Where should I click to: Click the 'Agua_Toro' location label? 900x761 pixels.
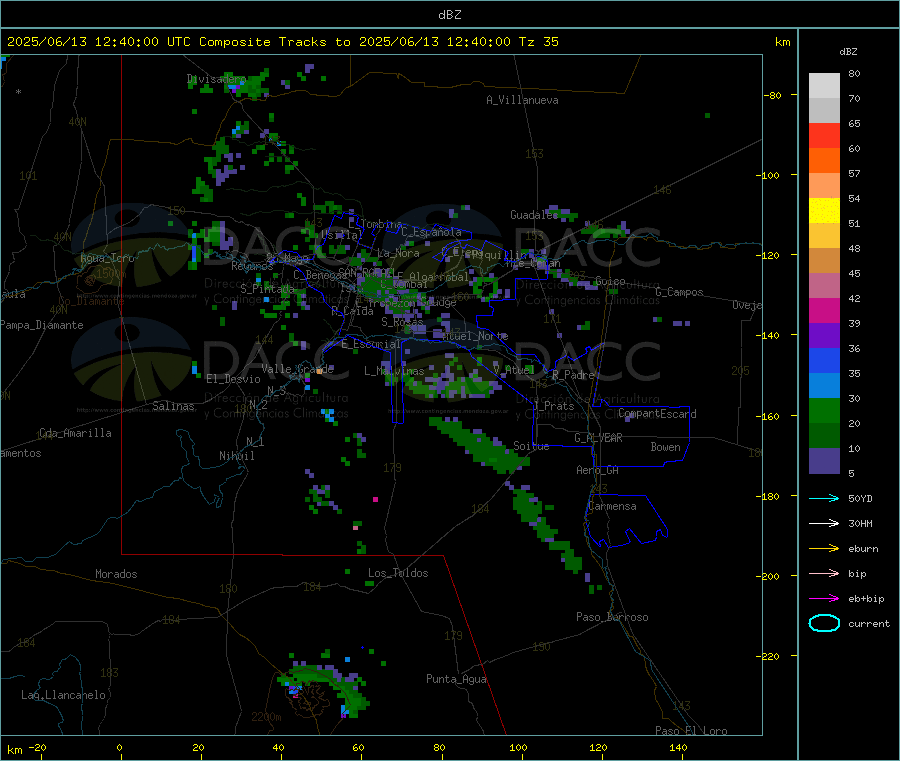pos(107,258)
